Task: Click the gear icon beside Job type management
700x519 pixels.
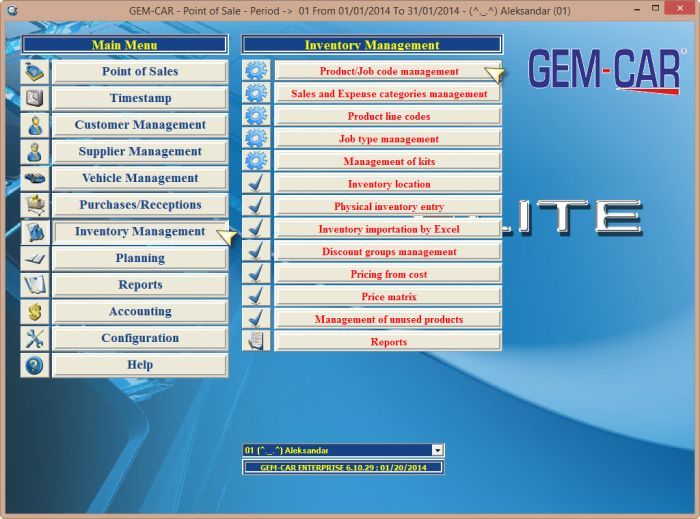Action: coord(256,138)
